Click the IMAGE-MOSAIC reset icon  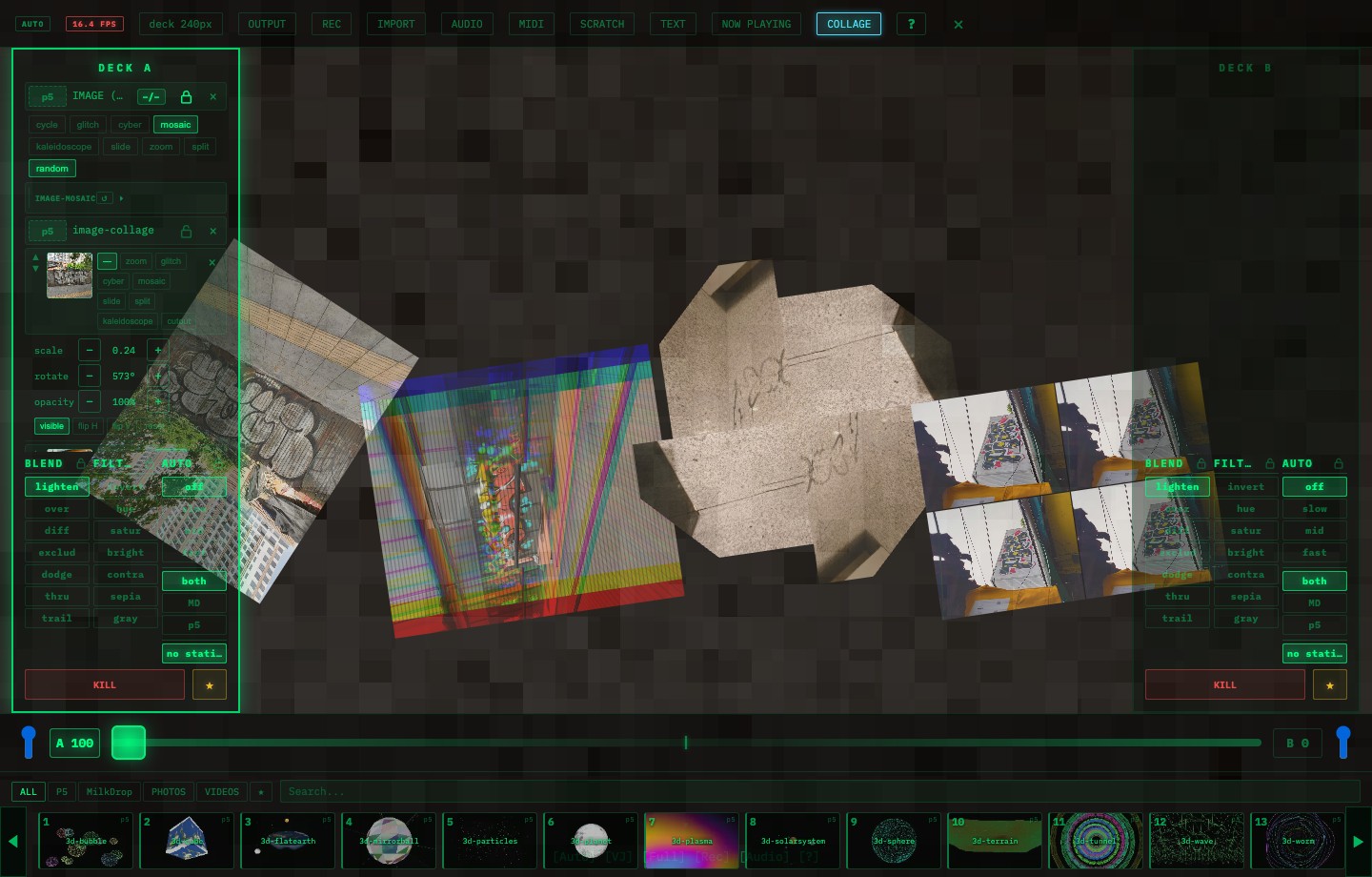(105, 198)
